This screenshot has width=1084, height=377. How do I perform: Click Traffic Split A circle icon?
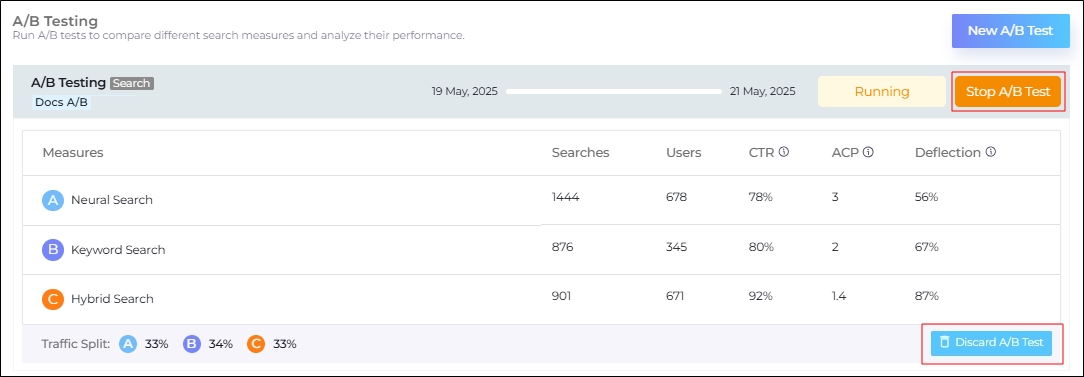click(x=128, y=344)
